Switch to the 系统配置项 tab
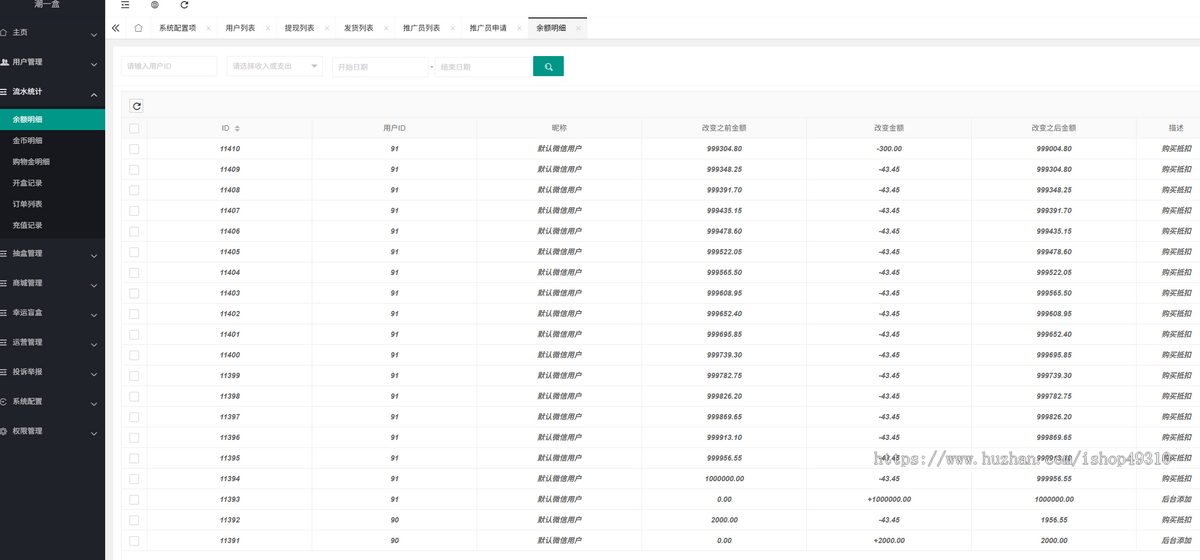The image size is (1200, 560). point(178,28)
